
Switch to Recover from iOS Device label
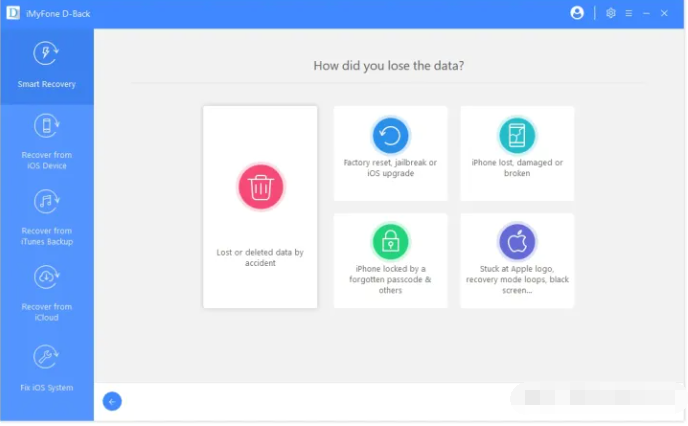click(x=47, y=160)
